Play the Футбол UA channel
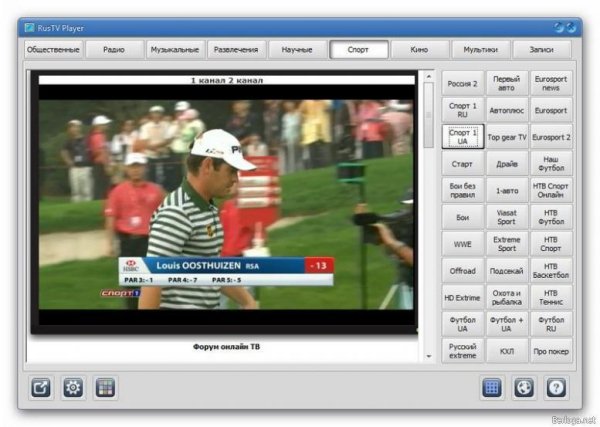600x427 pixels. [463, 324]
